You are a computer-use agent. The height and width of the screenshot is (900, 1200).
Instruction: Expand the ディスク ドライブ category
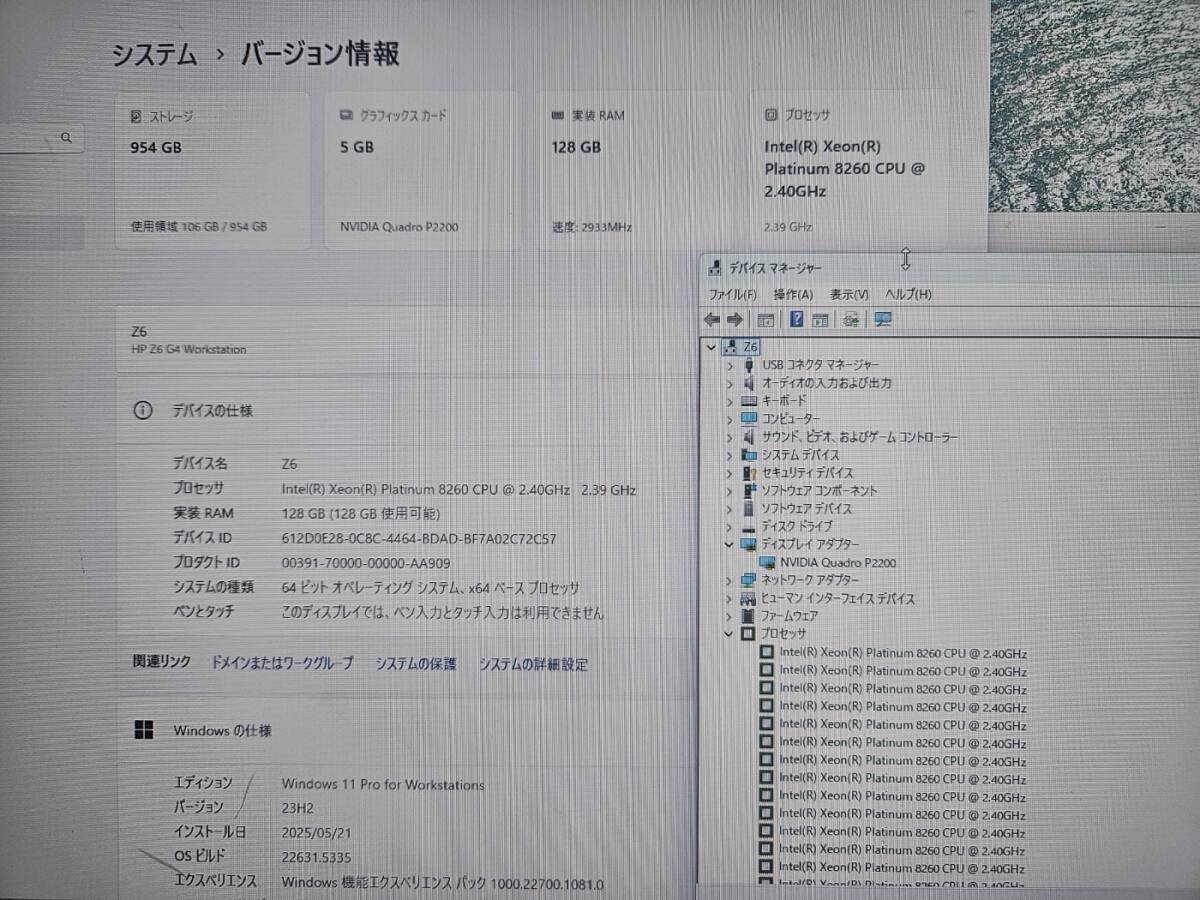pos(729,526)
